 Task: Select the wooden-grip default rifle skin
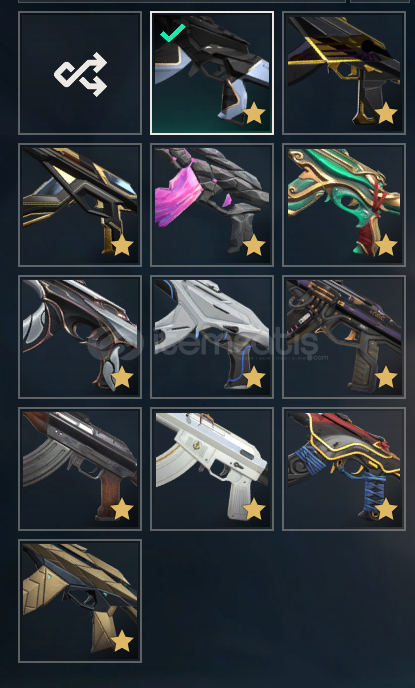pyautogui.click(x=80, y=469)
